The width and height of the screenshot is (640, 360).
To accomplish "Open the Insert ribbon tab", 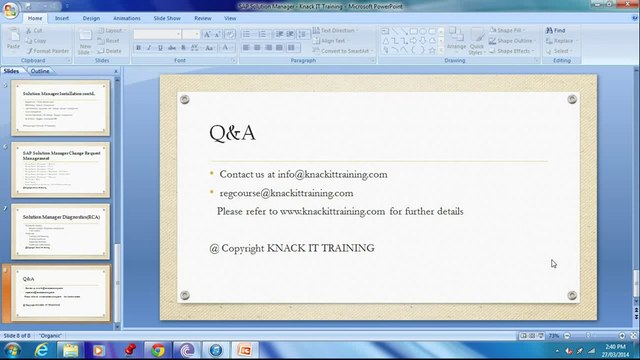I will (x=62, y=18).
